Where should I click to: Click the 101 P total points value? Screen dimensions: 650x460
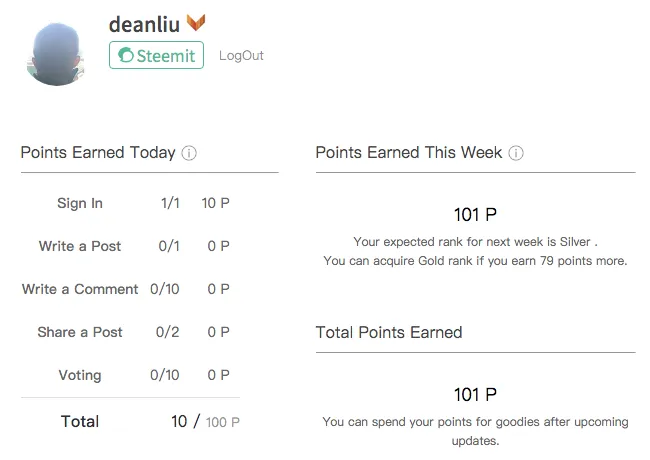coord(475,395)
